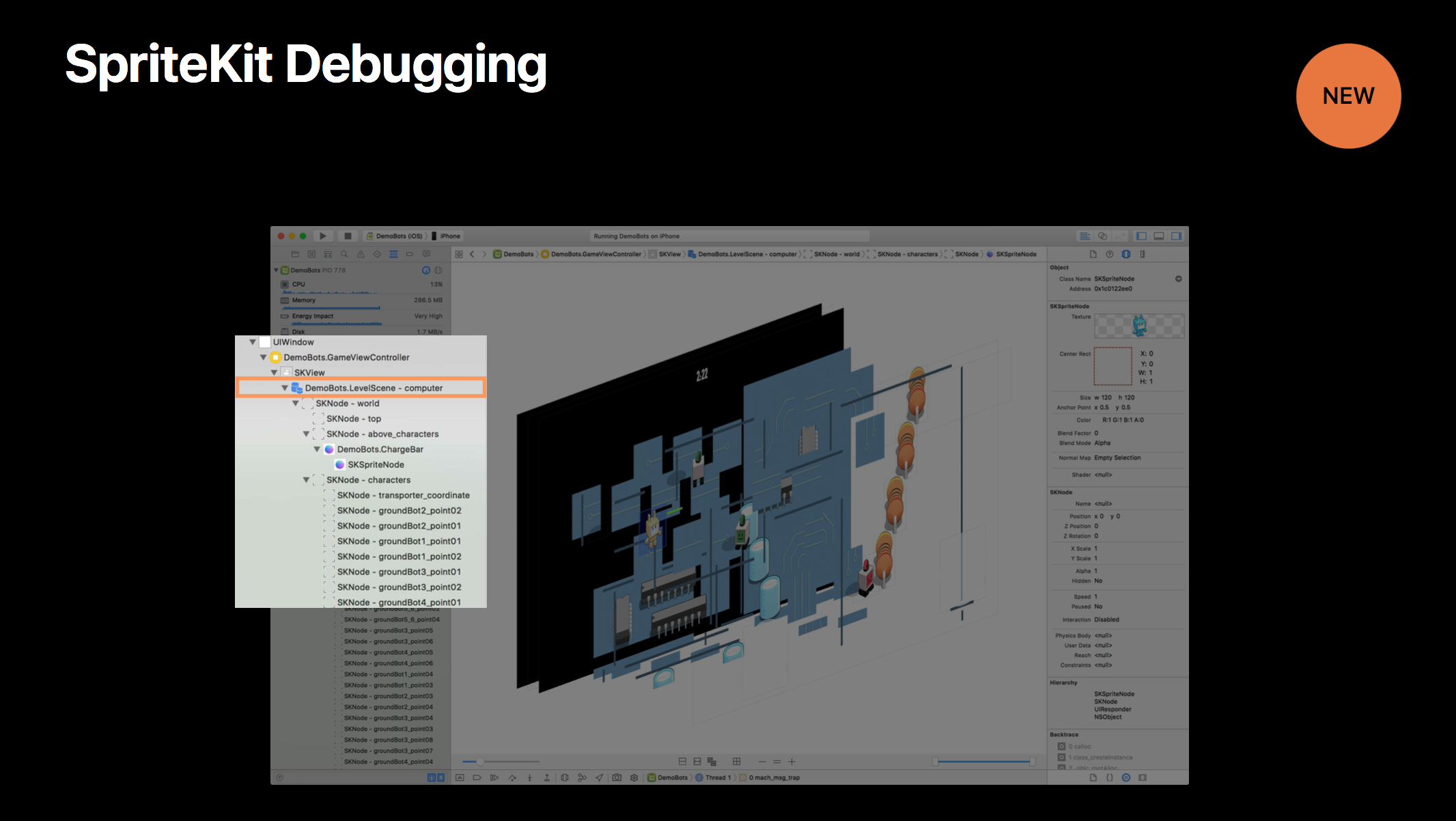1456x821 pixels.
Task: Toggle the right inspector panel visibility
Action: pos(1176,236)
